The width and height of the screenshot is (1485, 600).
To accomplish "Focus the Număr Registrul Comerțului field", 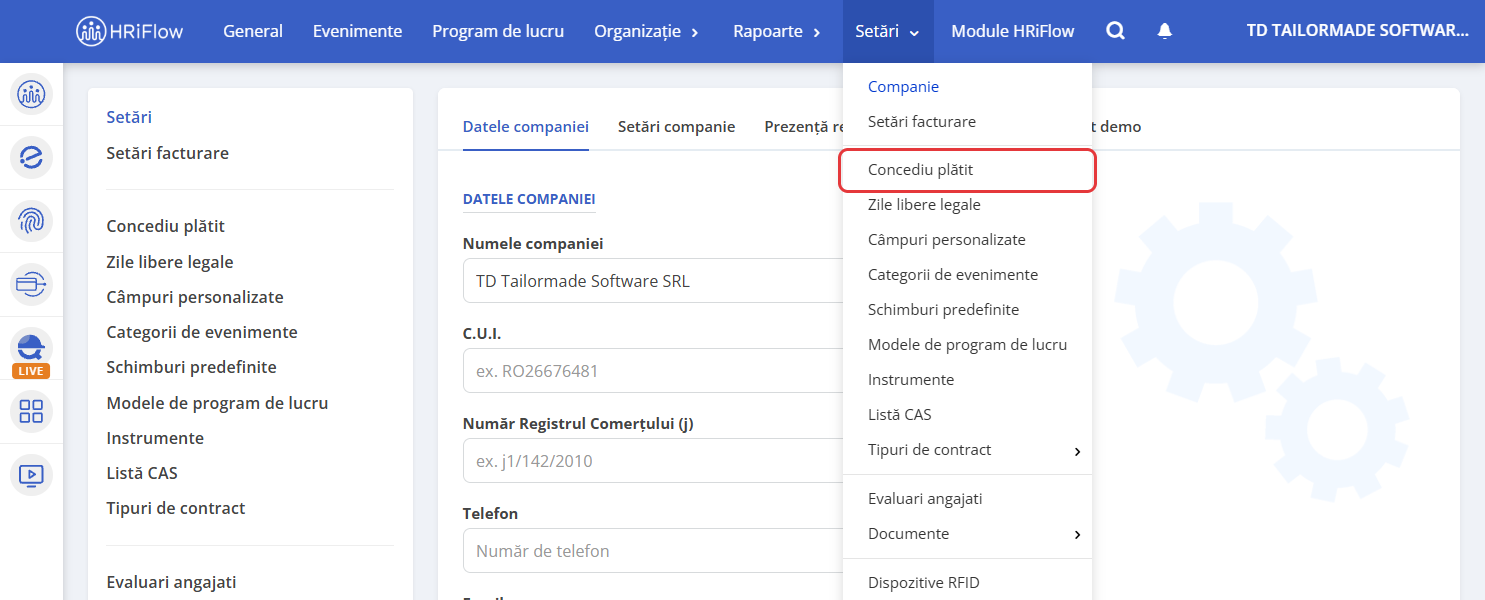I will tap(653, 461).
